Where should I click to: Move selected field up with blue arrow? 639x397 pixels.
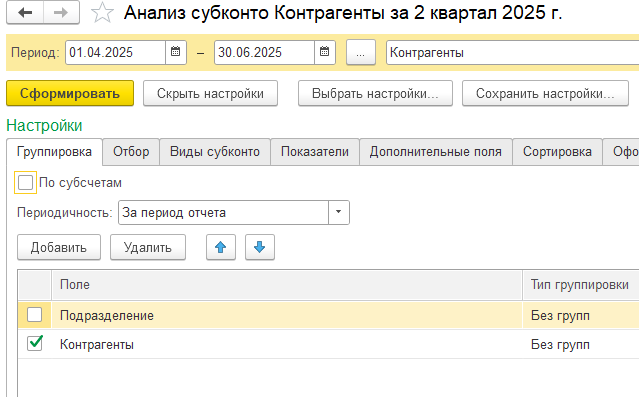pos(220,247)
